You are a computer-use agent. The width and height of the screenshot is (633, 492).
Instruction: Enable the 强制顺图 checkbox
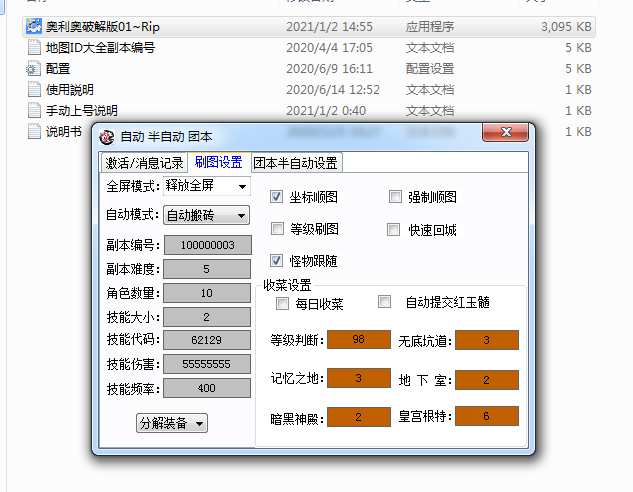(395, 198)
